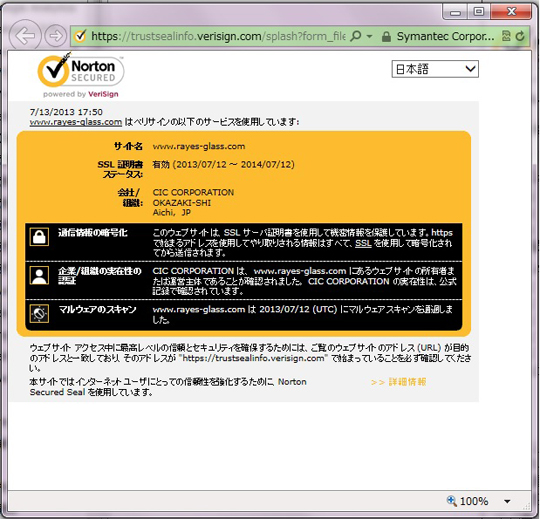
Task: Click the encryption padlock icon in black panel
Action: (39, 237)
